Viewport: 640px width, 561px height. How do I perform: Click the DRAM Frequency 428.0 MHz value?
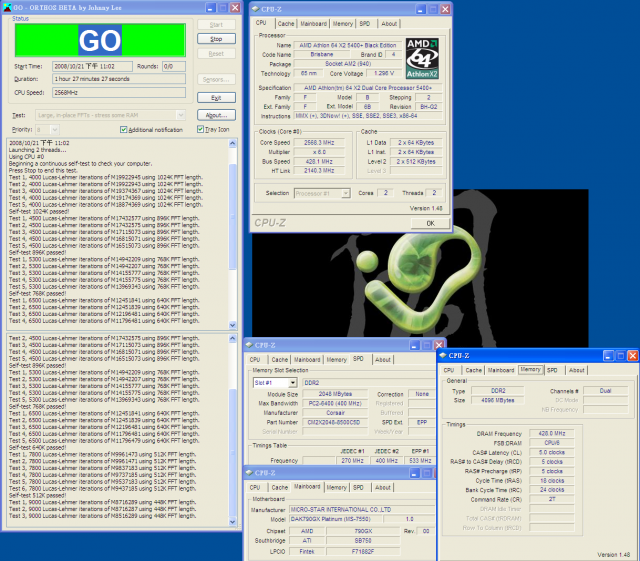click(552, 433)
